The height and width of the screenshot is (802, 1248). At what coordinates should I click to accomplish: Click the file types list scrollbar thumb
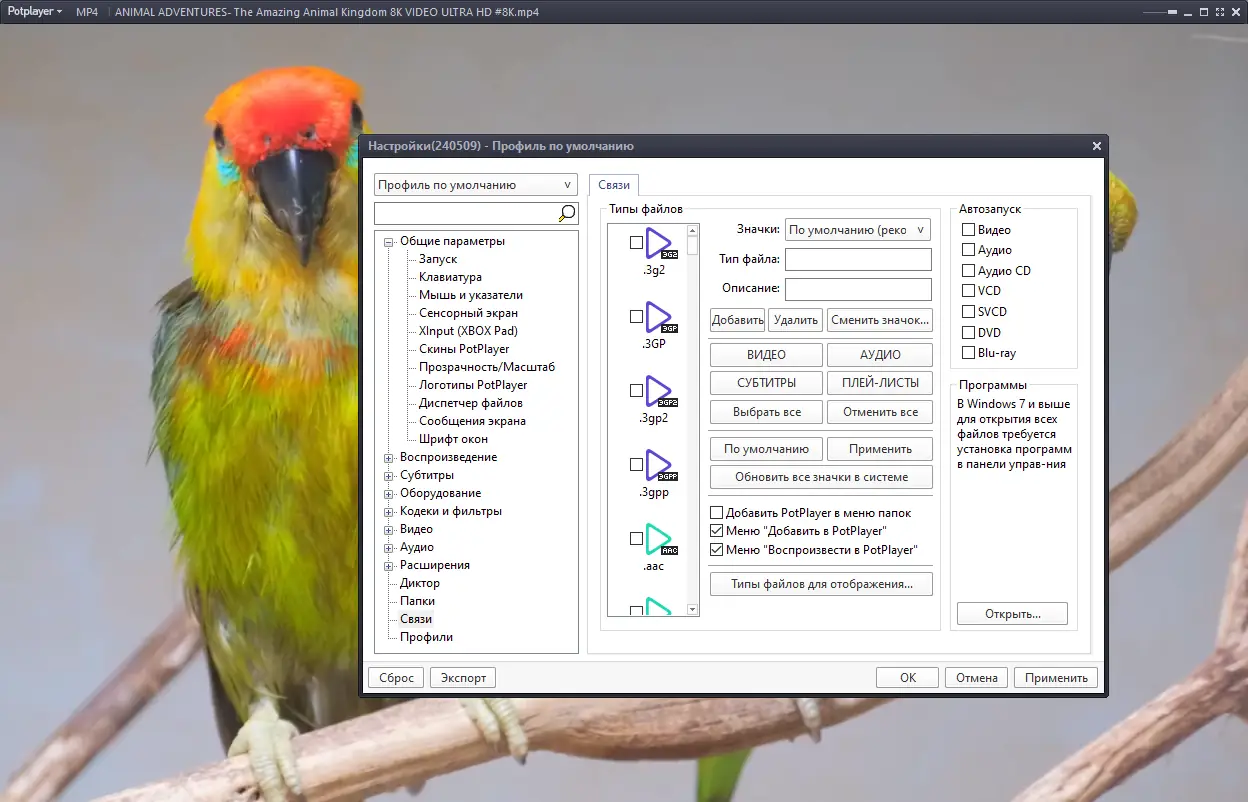[692, 246]
